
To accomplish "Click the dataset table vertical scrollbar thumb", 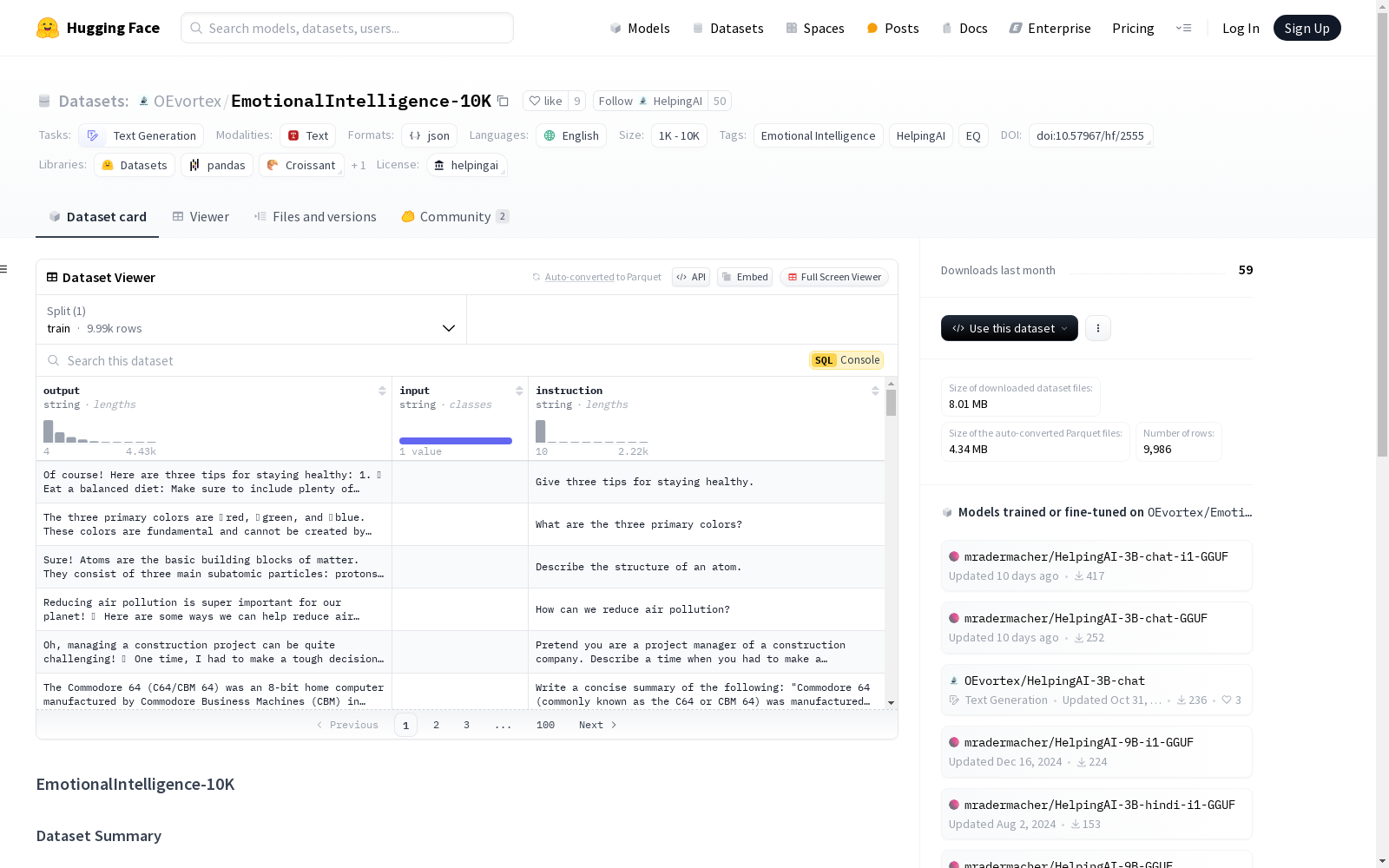I will point(891,403).
